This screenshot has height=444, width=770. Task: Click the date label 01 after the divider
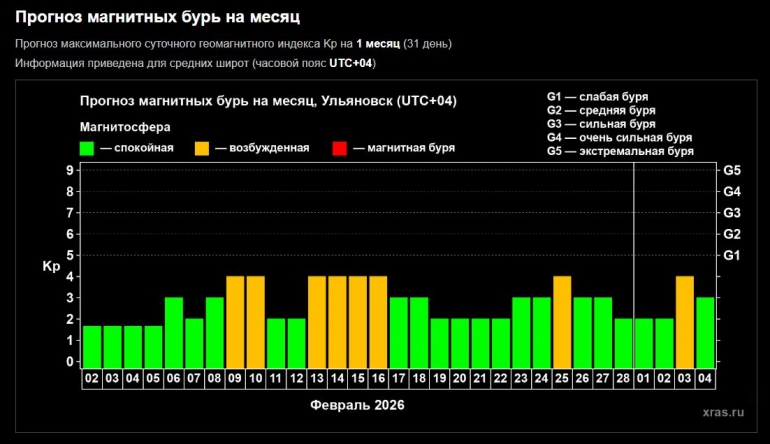645,380
